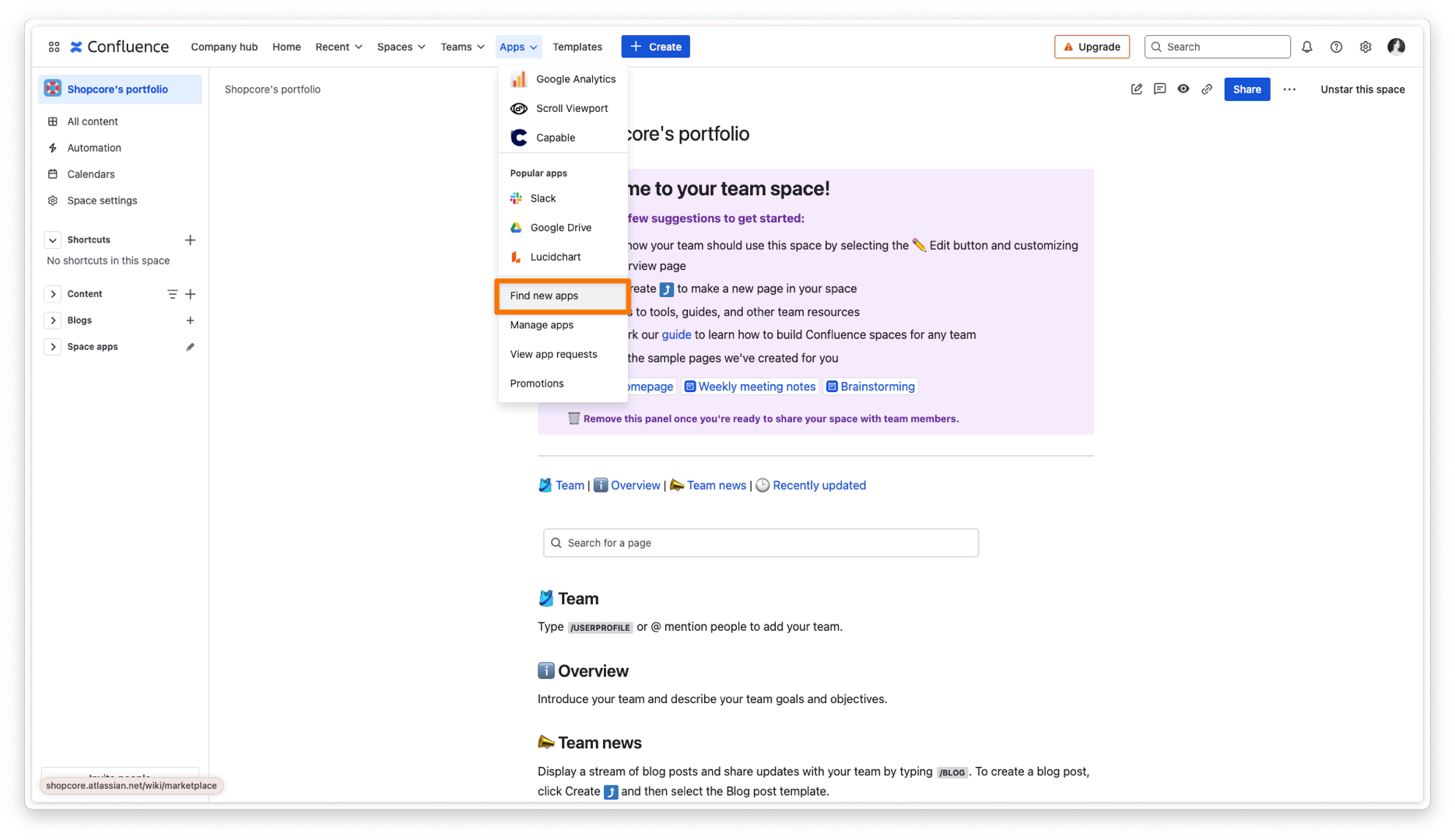Screen dimensions: 1455x840
Task: Expand the Blogs section
Action: point(52,320)
